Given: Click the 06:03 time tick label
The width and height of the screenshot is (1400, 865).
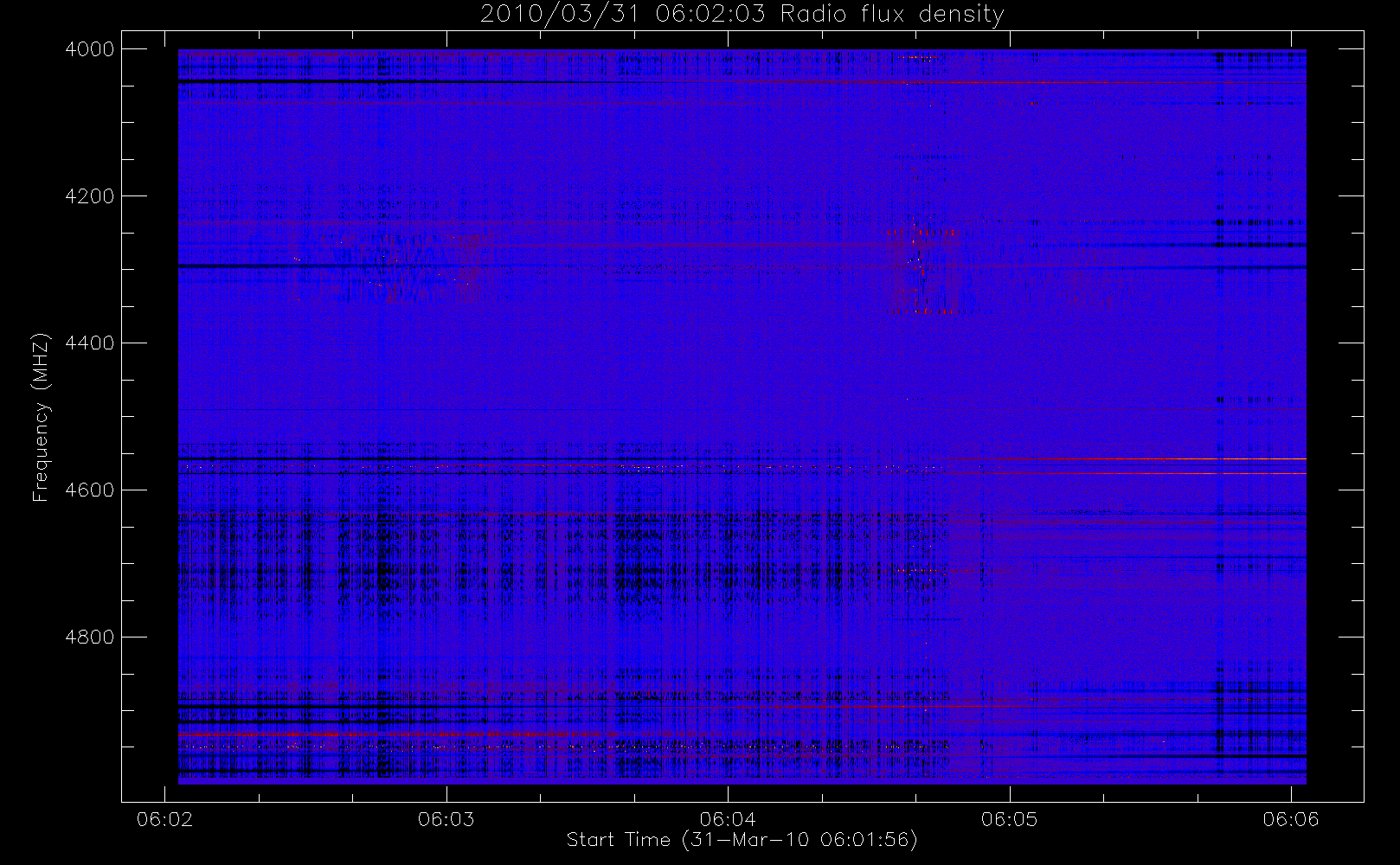Looking at the screenshot, I should pyautogui.click(x=446, y=819).
